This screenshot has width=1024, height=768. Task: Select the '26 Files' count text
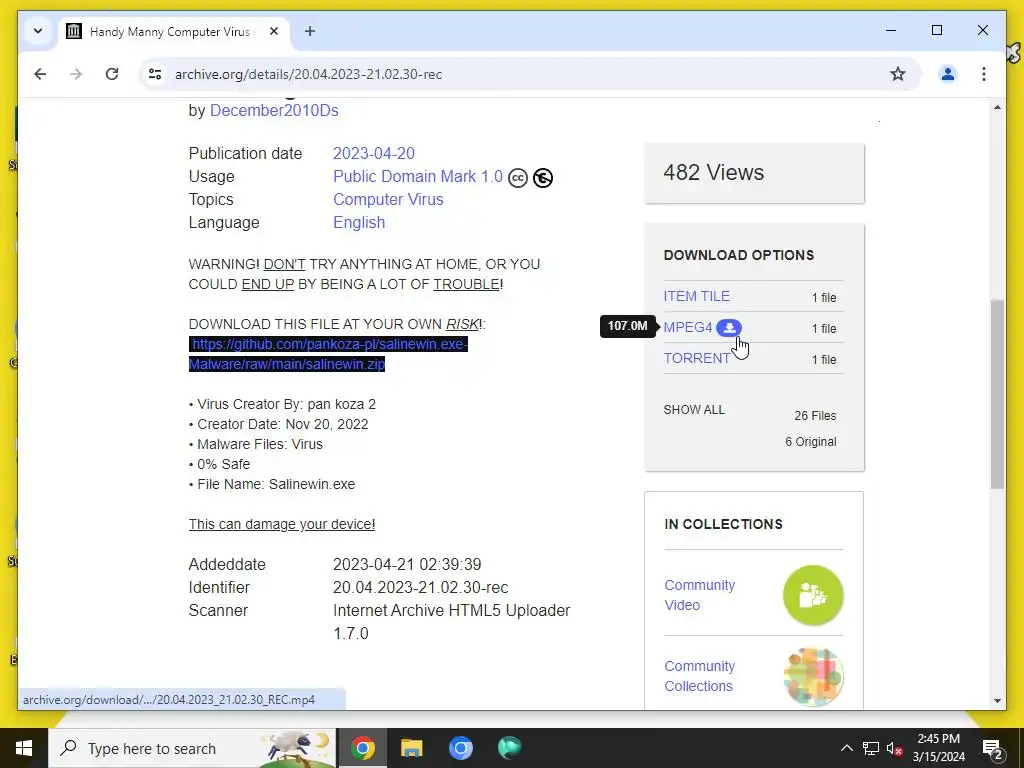pos(815,415)
